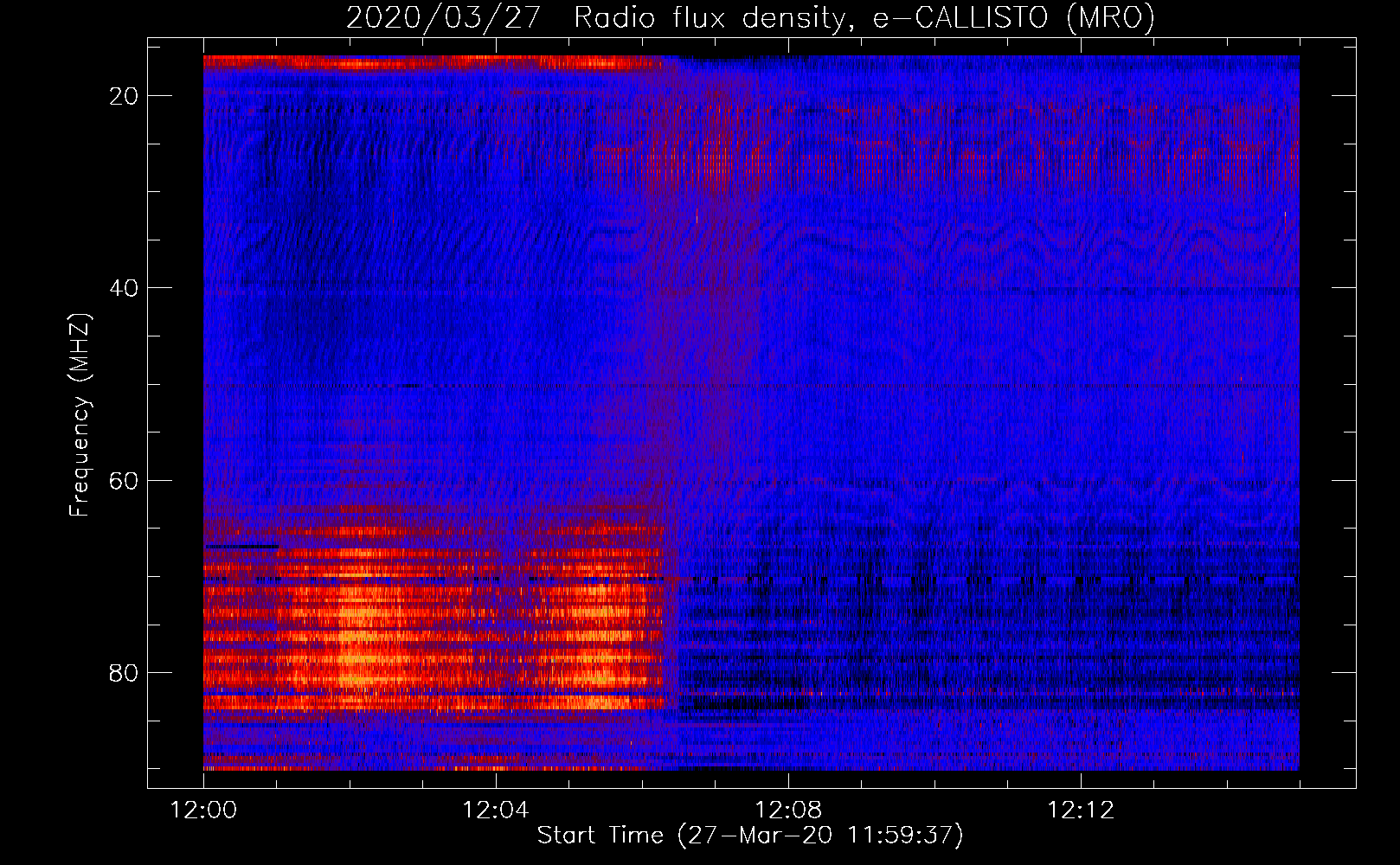The image size is (1400, 865).
Task: Click the '12:08' time tick label
Action: (x=788, y=811)
